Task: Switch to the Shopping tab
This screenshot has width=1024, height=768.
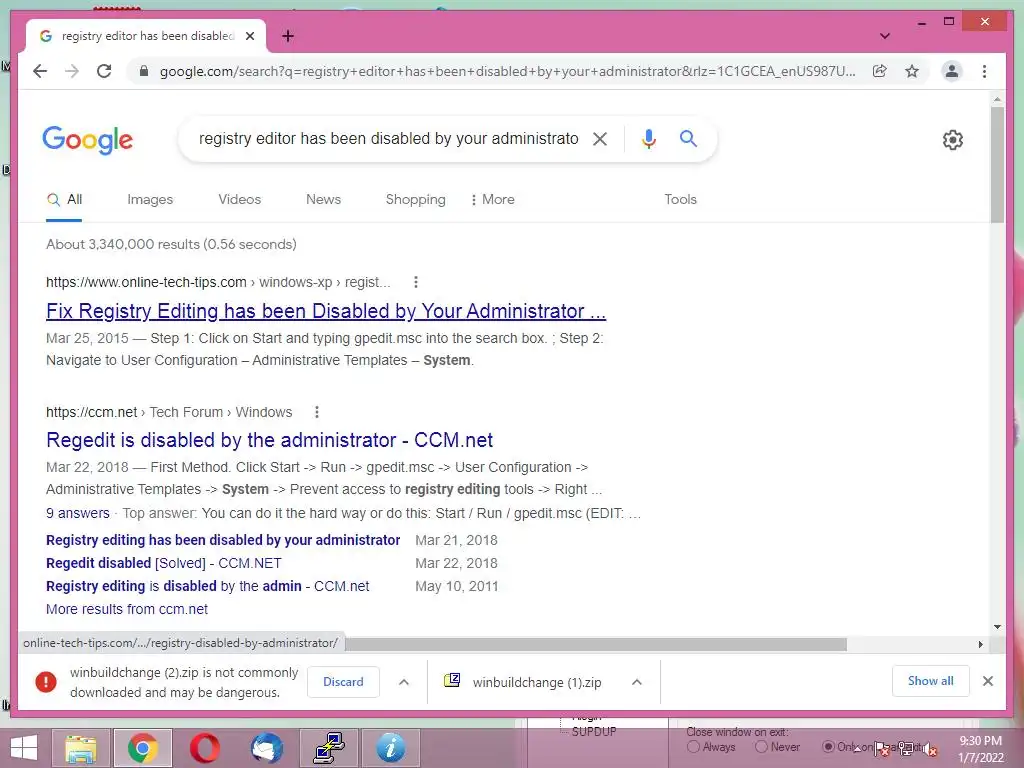Action: click(x=415, y=199)
